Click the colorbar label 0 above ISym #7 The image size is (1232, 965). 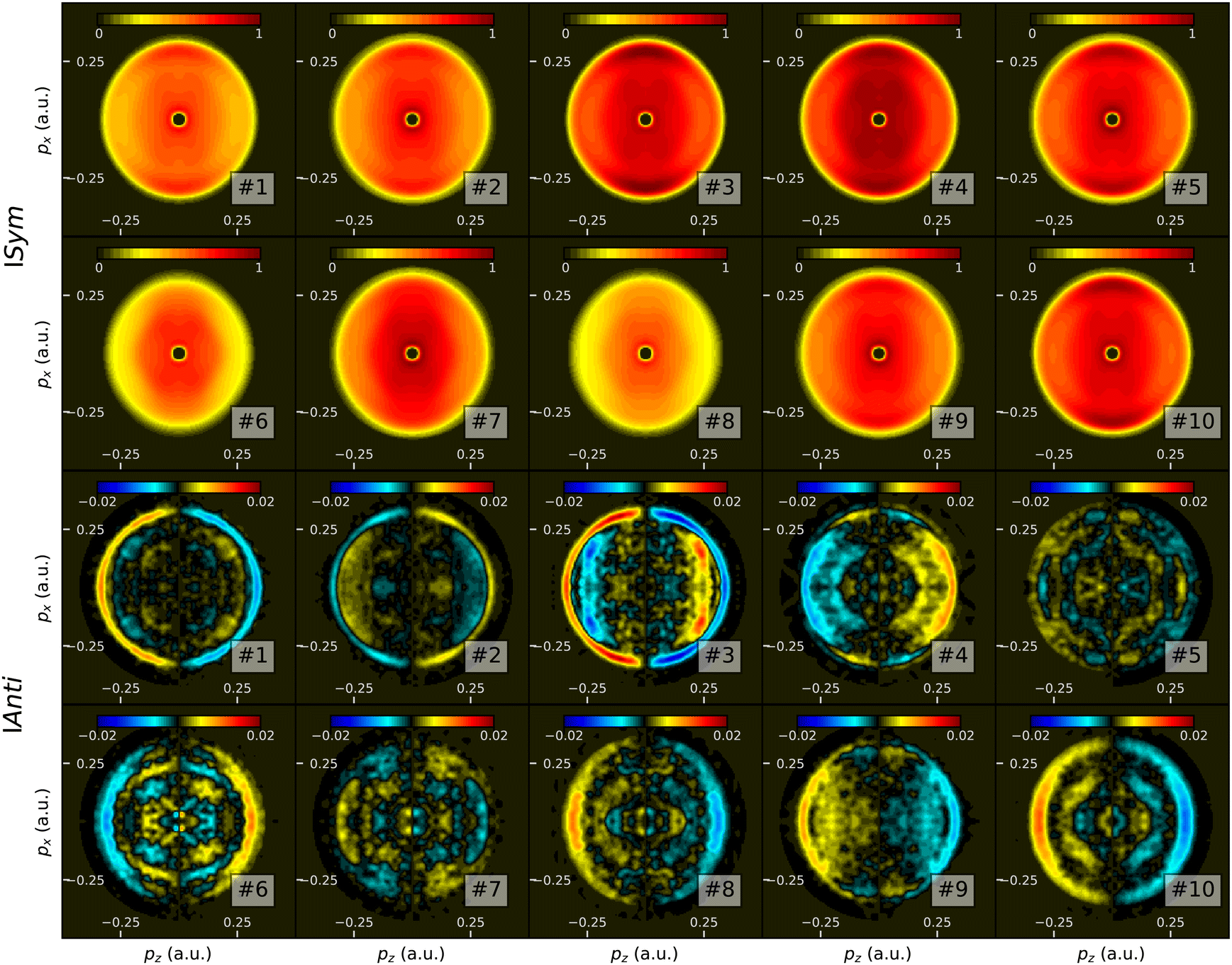click(332, 268)
